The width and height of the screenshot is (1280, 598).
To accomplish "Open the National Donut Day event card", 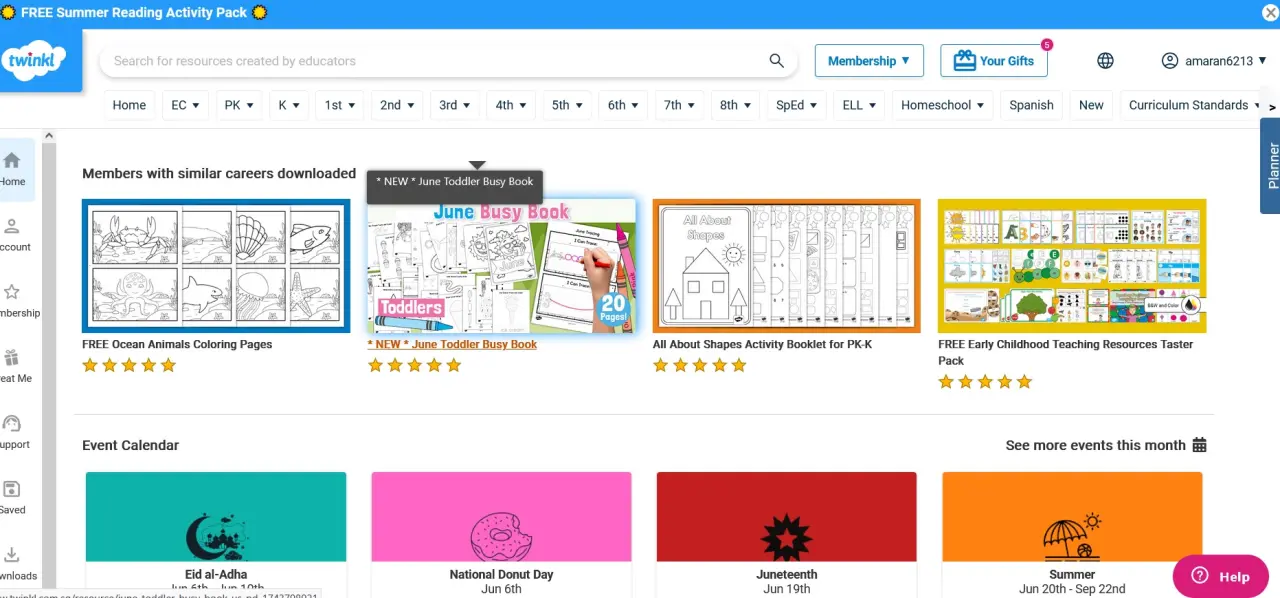I will point(501,535).
